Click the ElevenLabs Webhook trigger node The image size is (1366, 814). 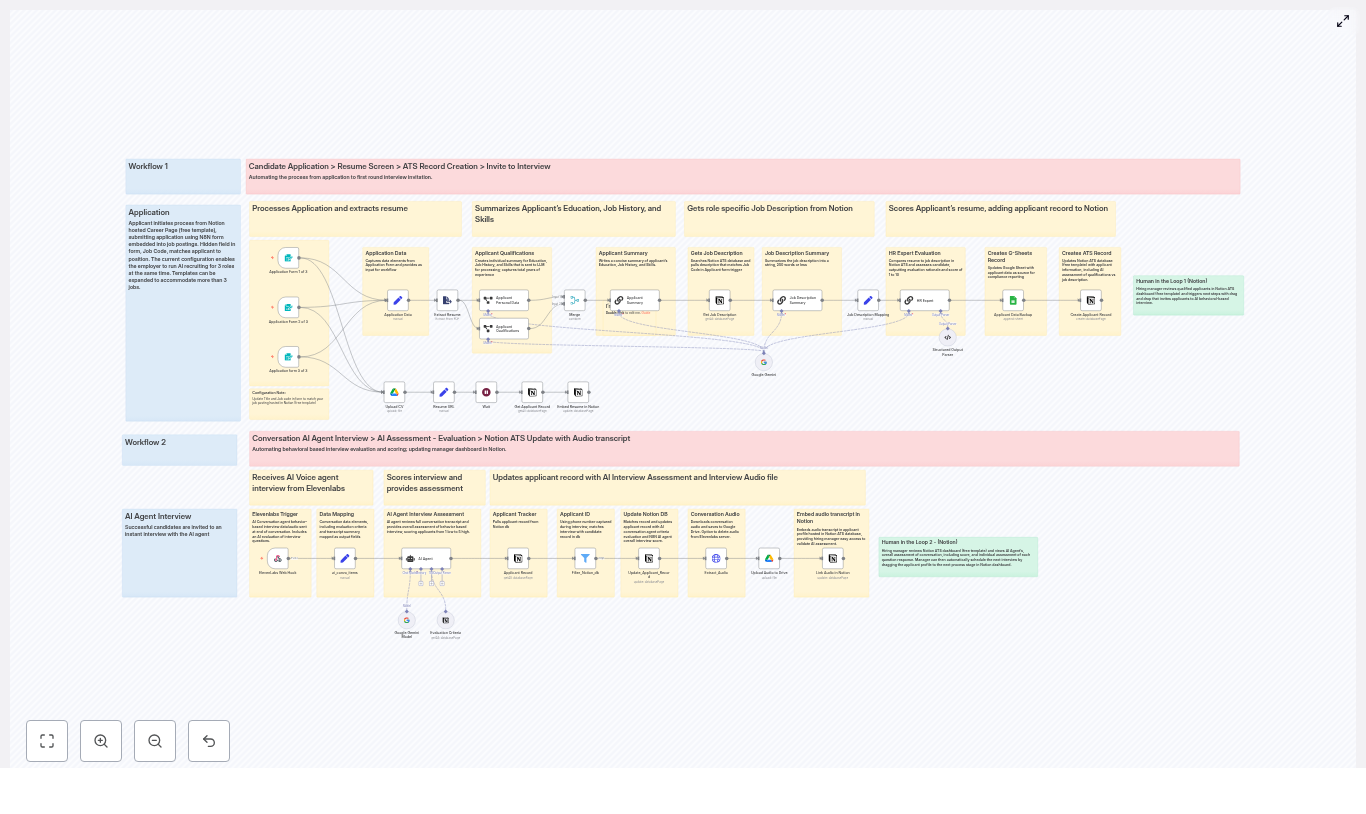point(278,558)
